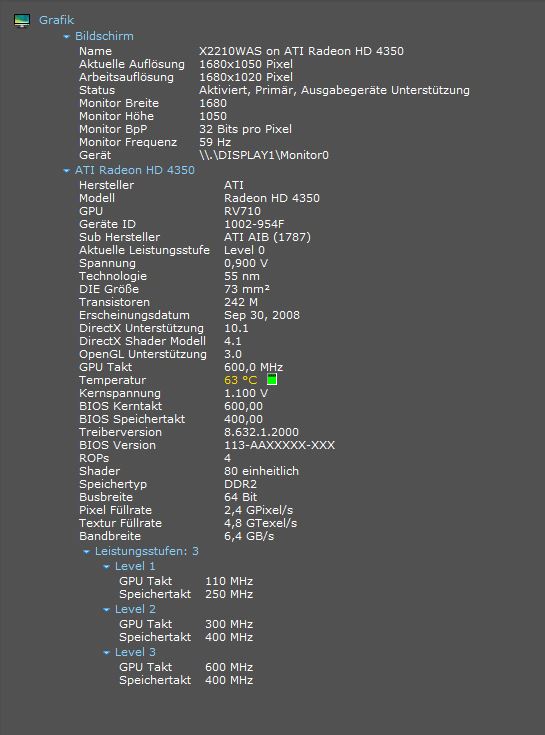545x735 pixels.
Task: Click the BIOS Kerntakt label
Action: coord(120,406)
